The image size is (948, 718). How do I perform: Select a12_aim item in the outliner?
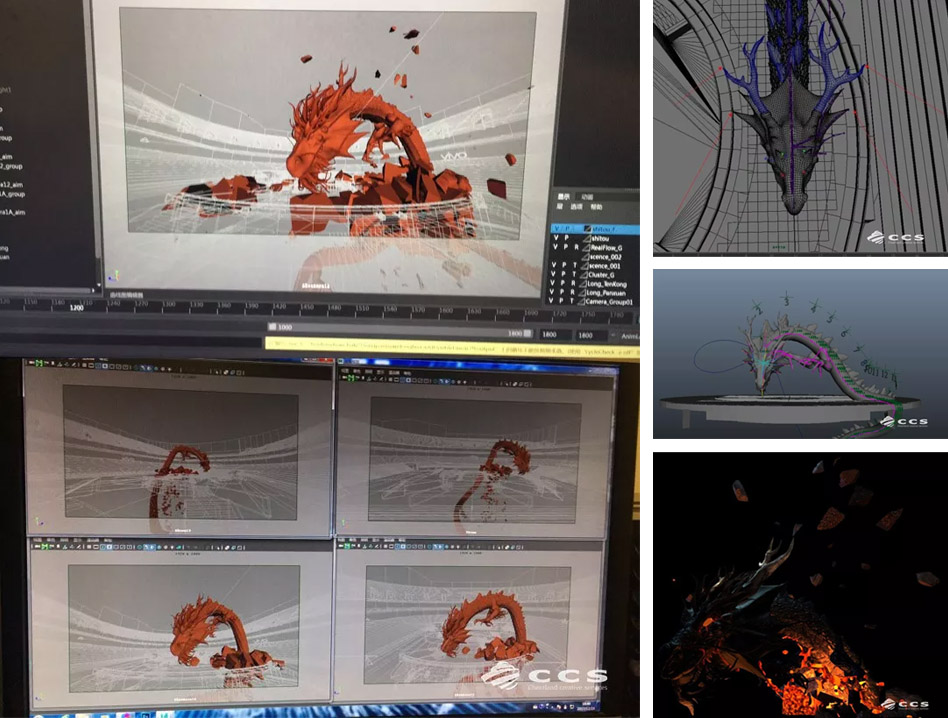tap(12, 184)
